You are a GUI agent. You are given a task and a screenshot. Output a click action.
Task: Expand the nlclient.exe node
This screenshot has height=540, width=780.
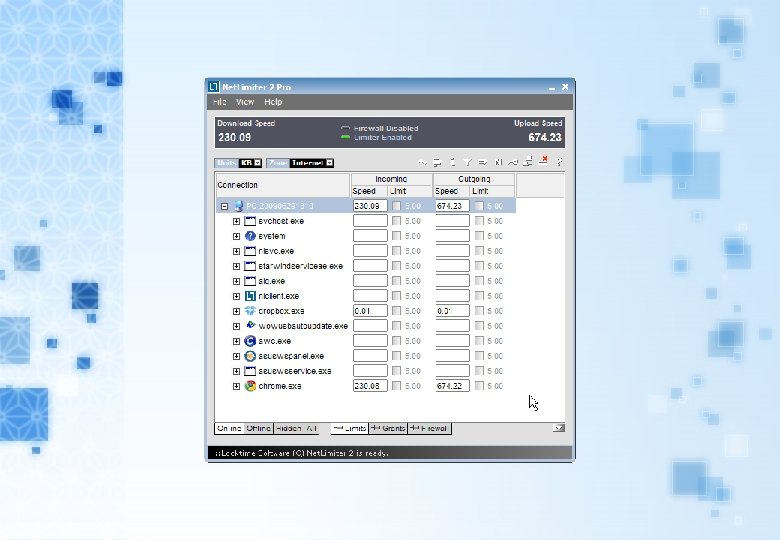[236, 296]
